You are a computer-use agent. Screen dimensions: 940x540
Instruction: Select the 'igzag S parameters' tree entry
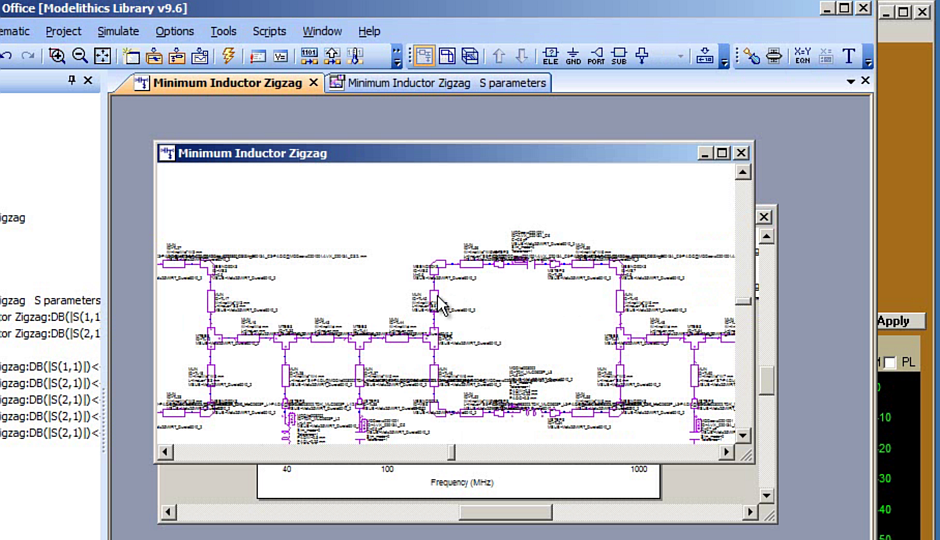click(50, 300)
